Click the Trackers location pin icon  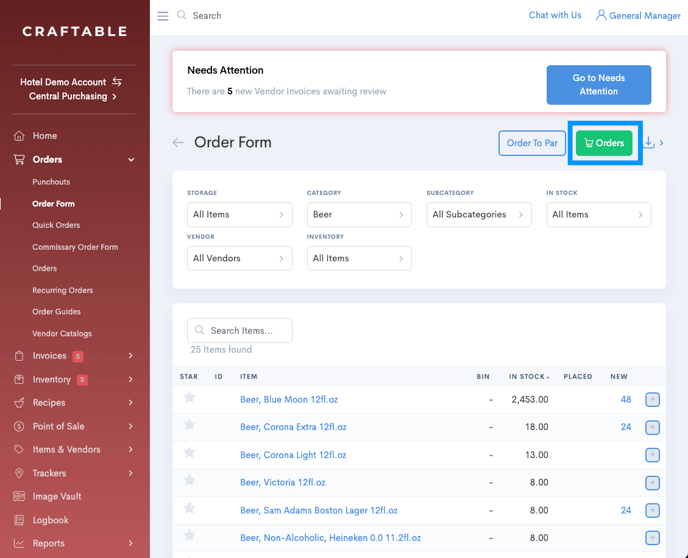19,473
